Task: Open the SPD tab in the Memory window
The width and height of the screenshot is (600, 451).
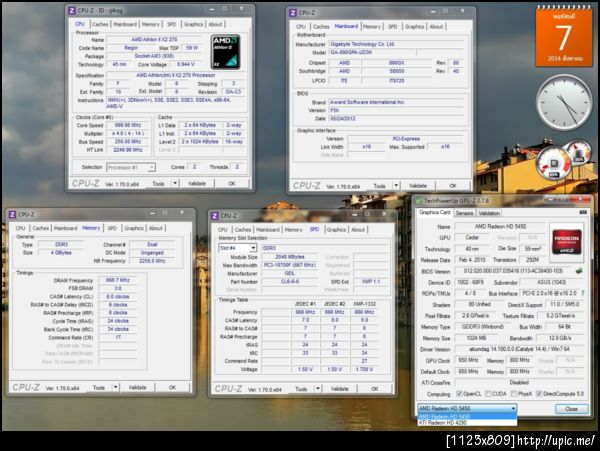Action: click(112, 228)
